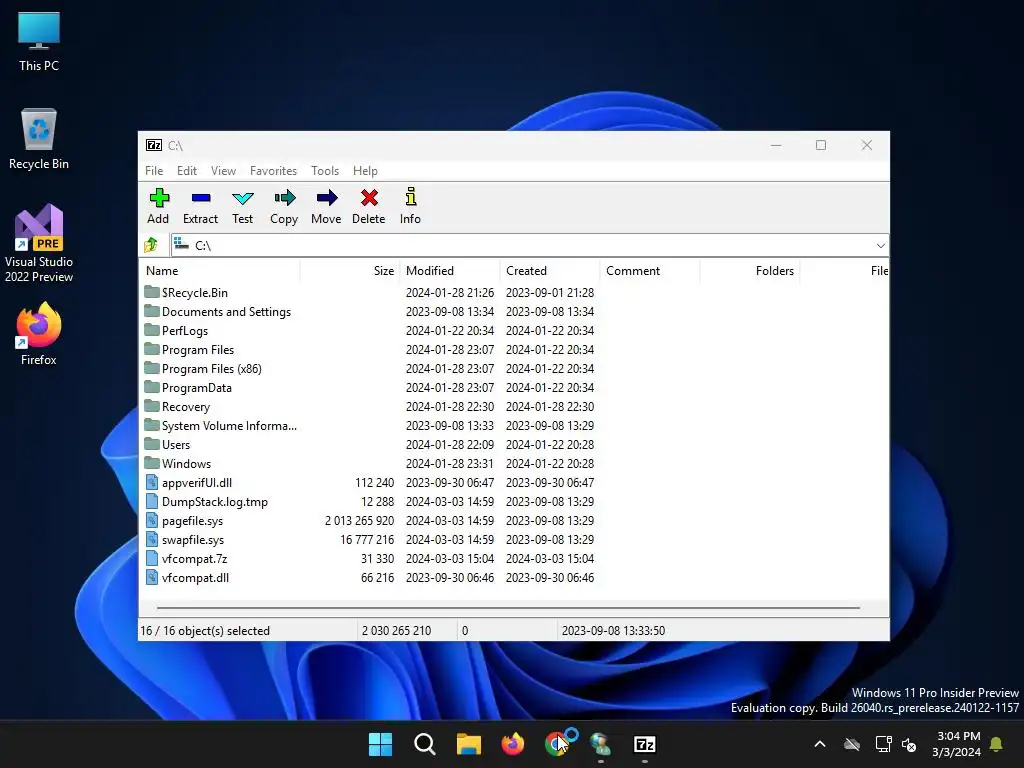Click status text 16 / 16 object(s) selected
This screenshot has width=1024, height=768.
point(205,631)
